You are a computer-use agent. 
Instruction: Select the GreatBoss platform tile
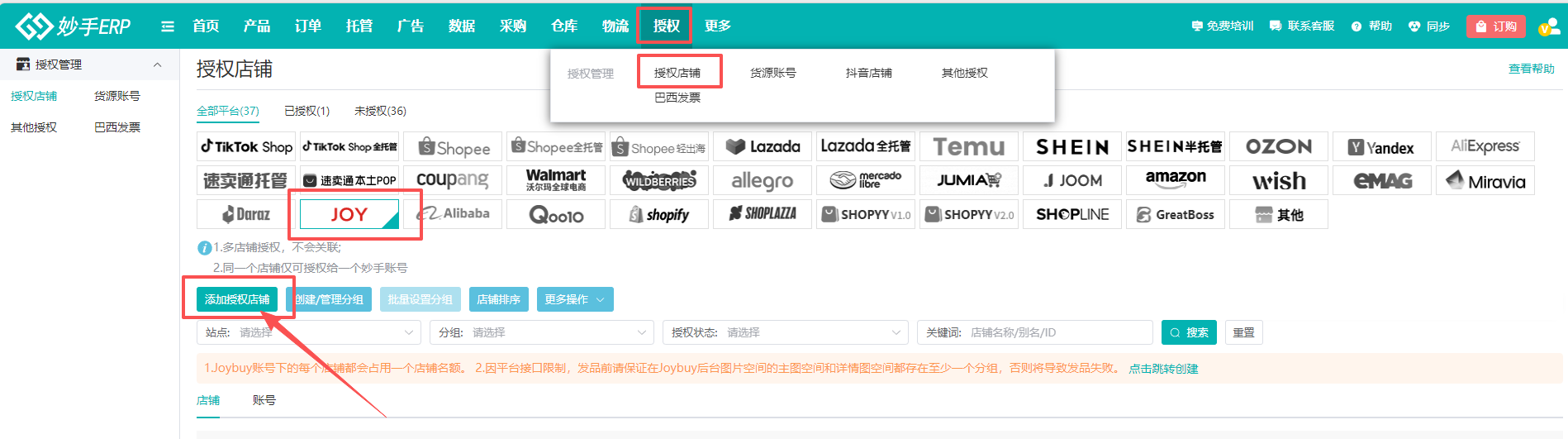pos(1176,214)
